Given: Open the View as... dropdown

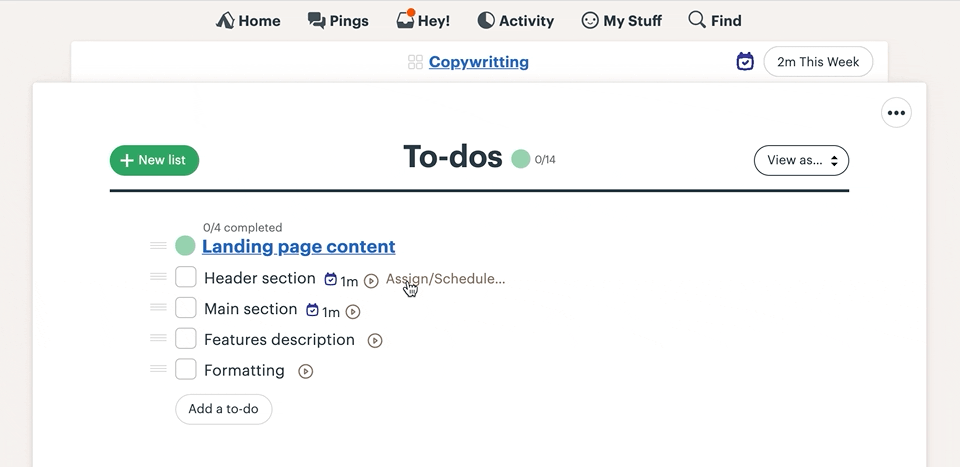Looking at the screenshot, I should coord(801,160).
